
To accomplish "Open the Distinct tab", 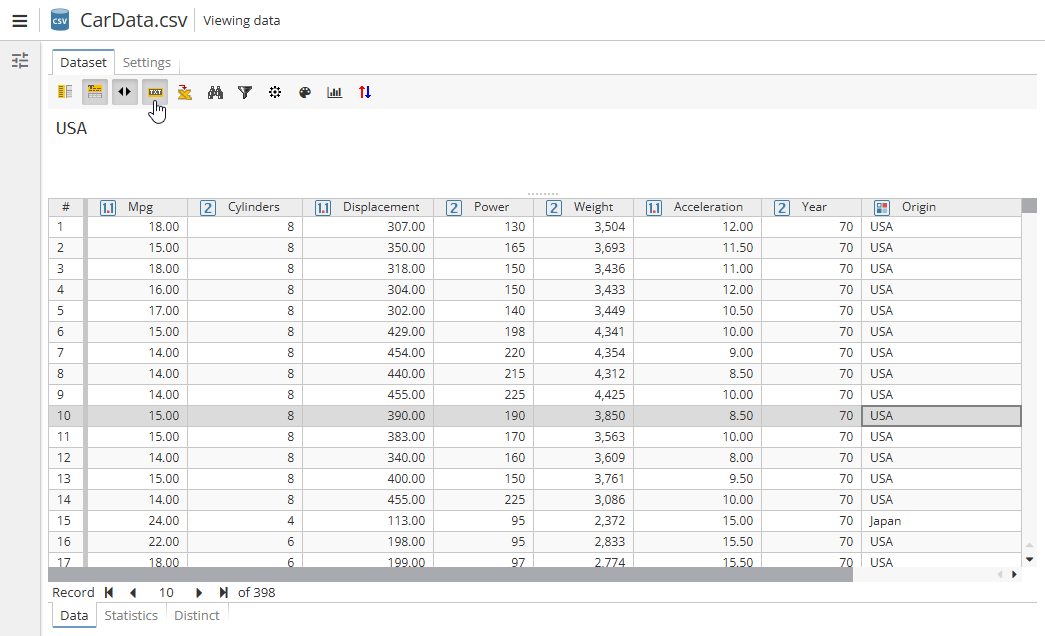I will (197, 615).
